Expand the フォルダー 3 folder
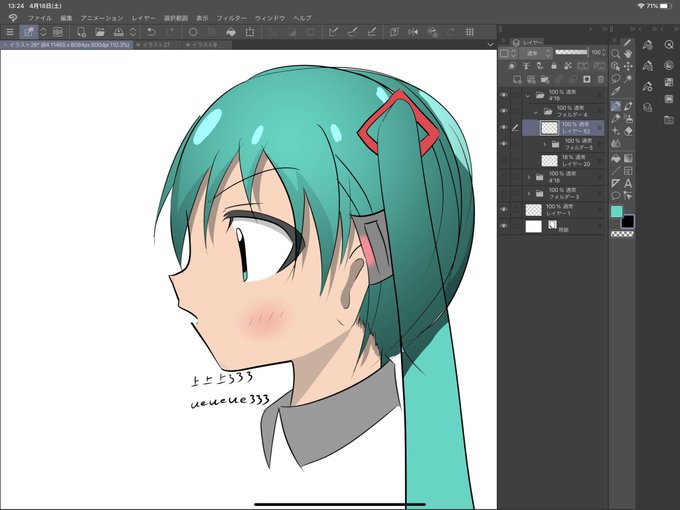The width and height of the screenshot is (680, 510). [x=529, y=193]
